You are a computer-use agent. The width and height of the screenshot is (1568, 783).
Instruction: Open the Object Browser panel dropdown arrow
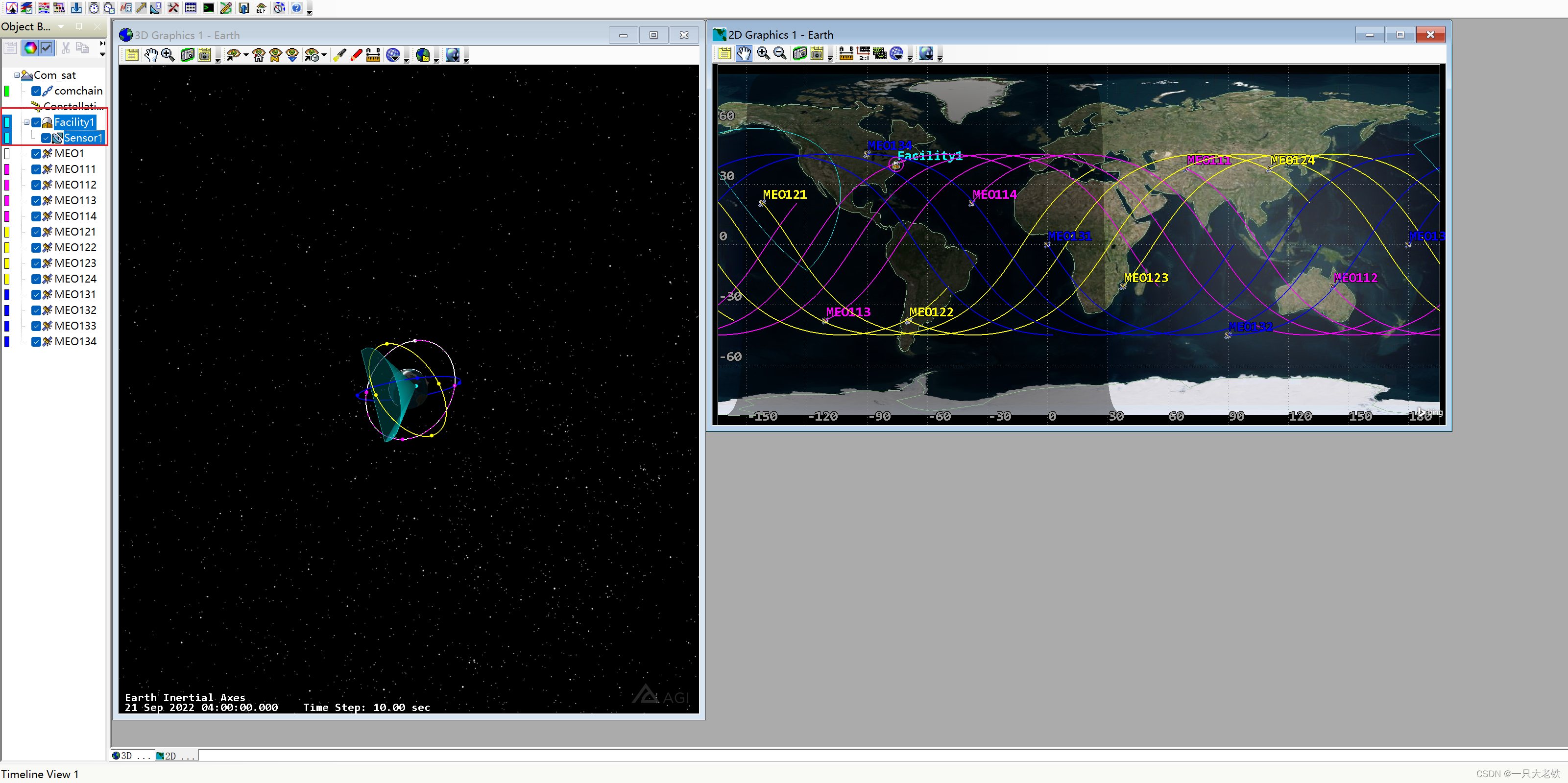click(x=61, y=27)
